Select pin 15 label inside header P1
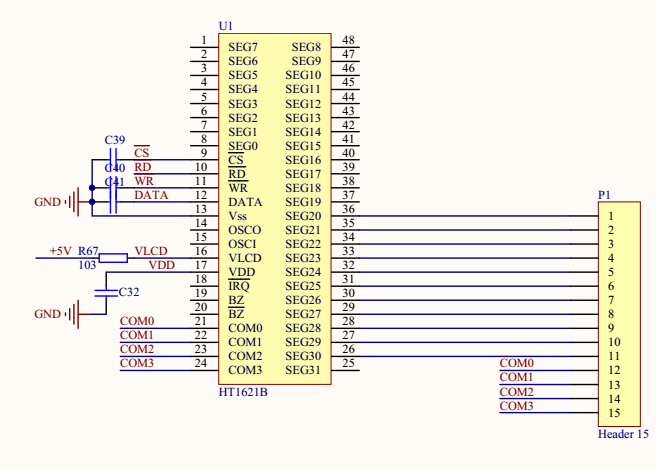Image resolution: width=656 pixels, height=470 pixels. [x=614, y=413]
